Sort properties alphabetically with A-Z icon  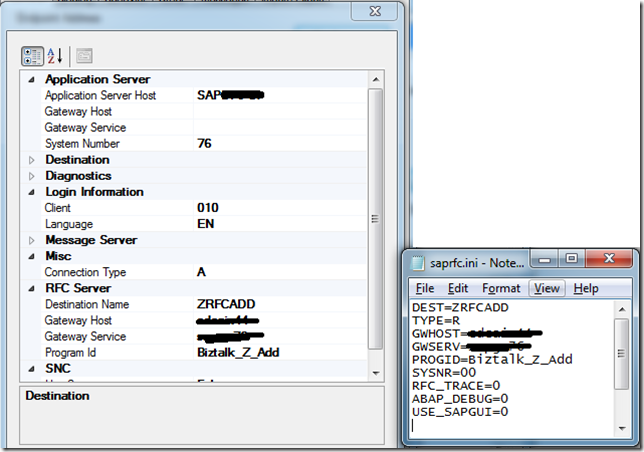tap(55, 56)
